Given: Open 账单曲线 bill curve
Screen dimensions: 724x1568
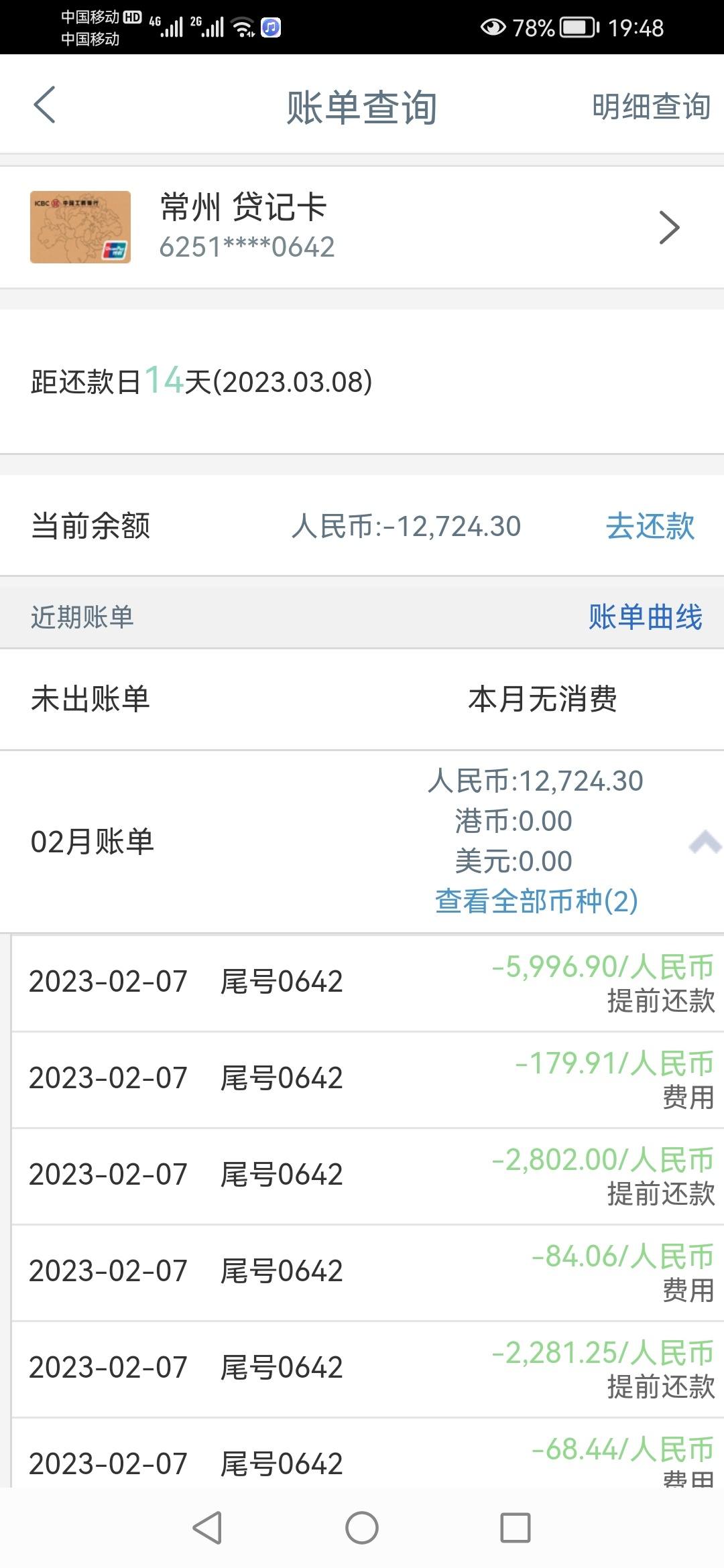Looking at the screenshot, I should (x=646, y=617).
